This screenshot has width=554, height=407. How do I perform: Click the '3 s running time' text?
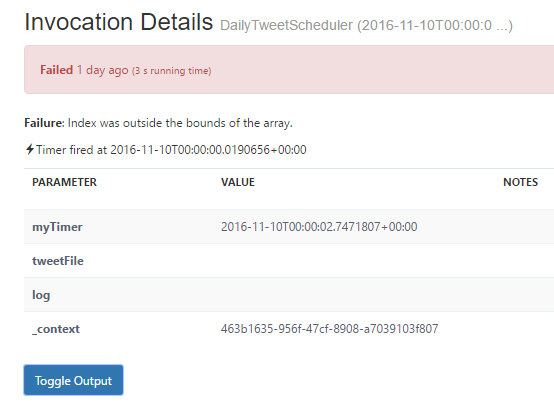pos(172,71)
